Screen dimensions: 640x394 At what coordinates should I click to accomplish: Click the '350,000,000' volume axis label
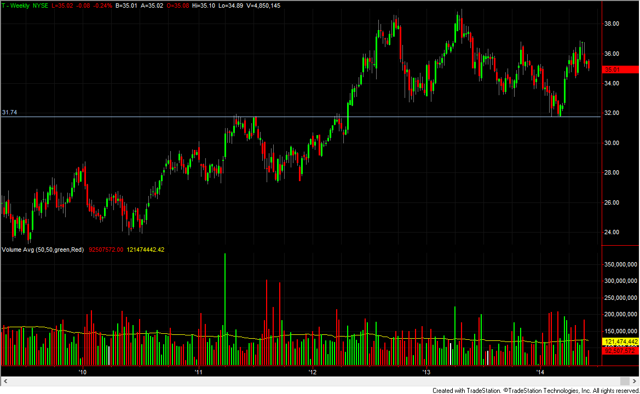pos(620,265)
